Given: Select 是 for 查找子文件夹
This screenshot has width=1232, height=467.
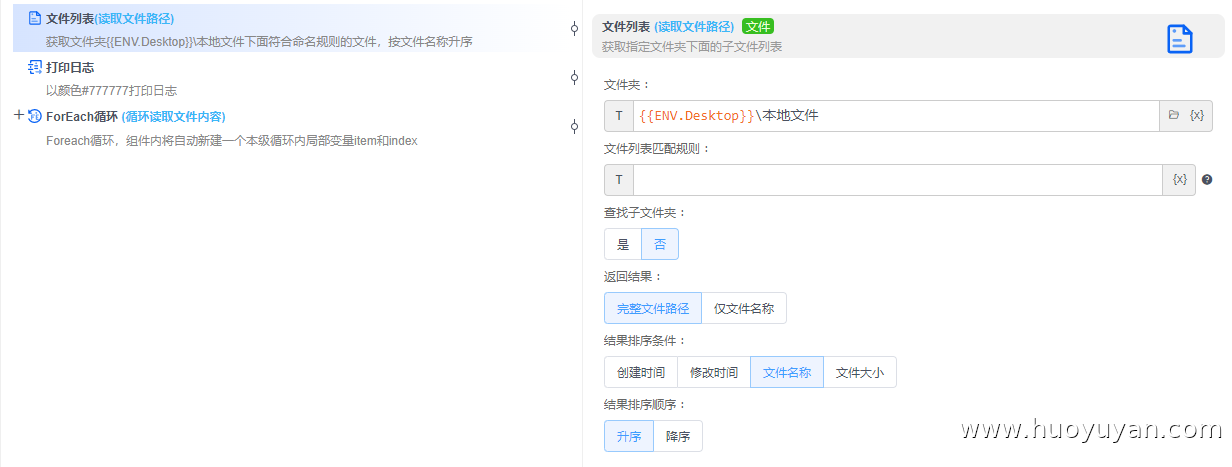Looking at the screenshot, I should (x=623, y=244).
